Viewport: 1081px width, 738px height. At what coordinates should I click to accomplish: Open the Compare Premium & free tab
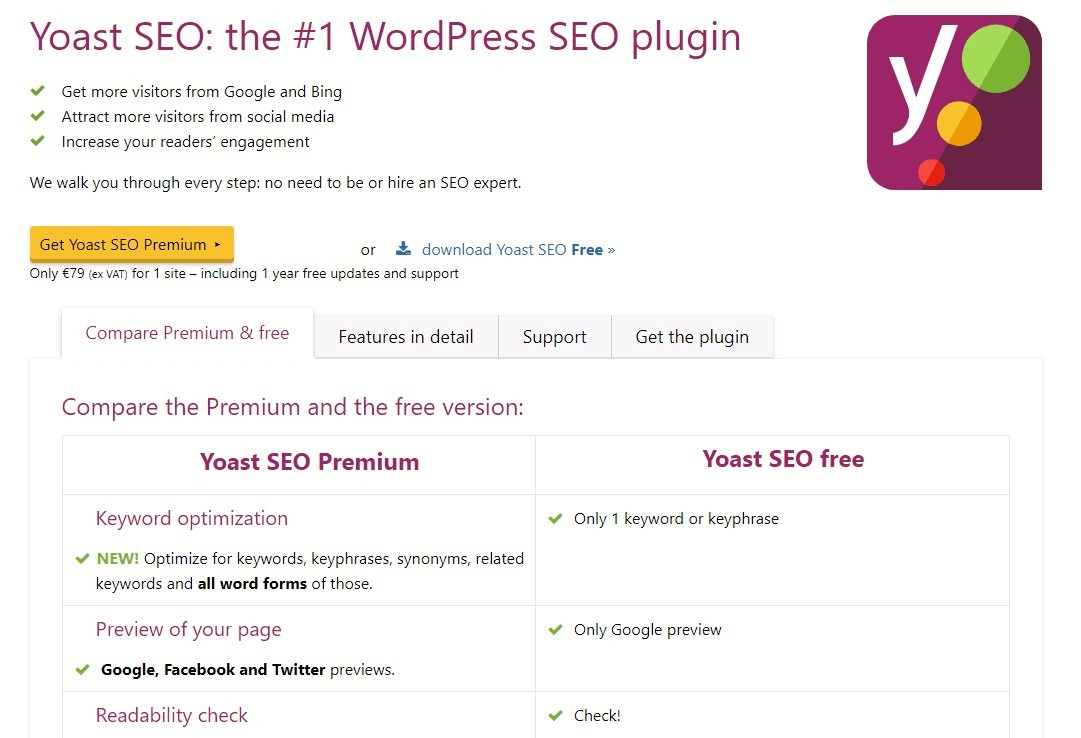pos(187,334)
